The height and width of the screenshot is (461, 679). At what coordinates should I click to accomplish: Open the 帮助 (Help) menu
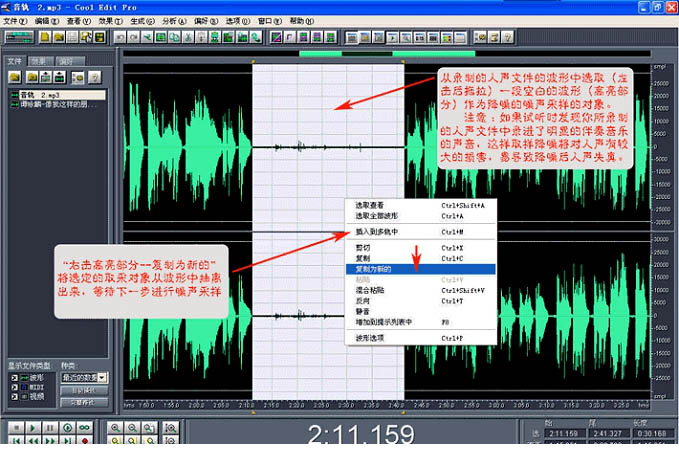(301, 21)
